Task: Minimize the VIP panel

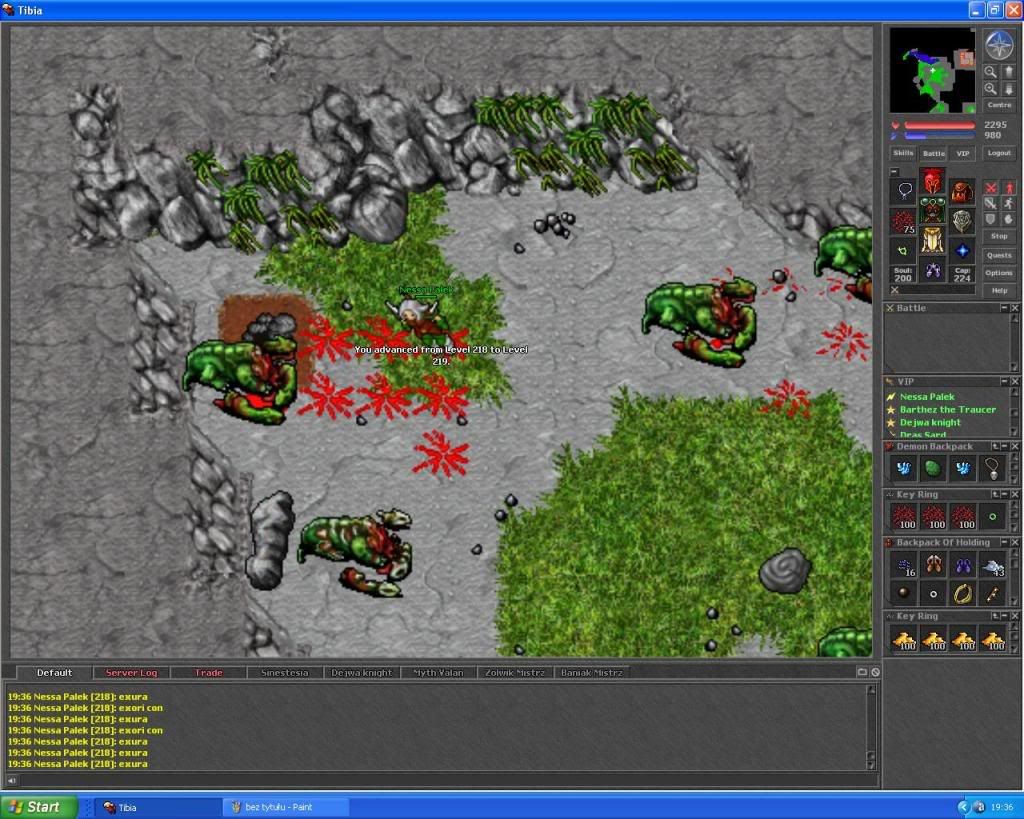Action: point(1004,381)
